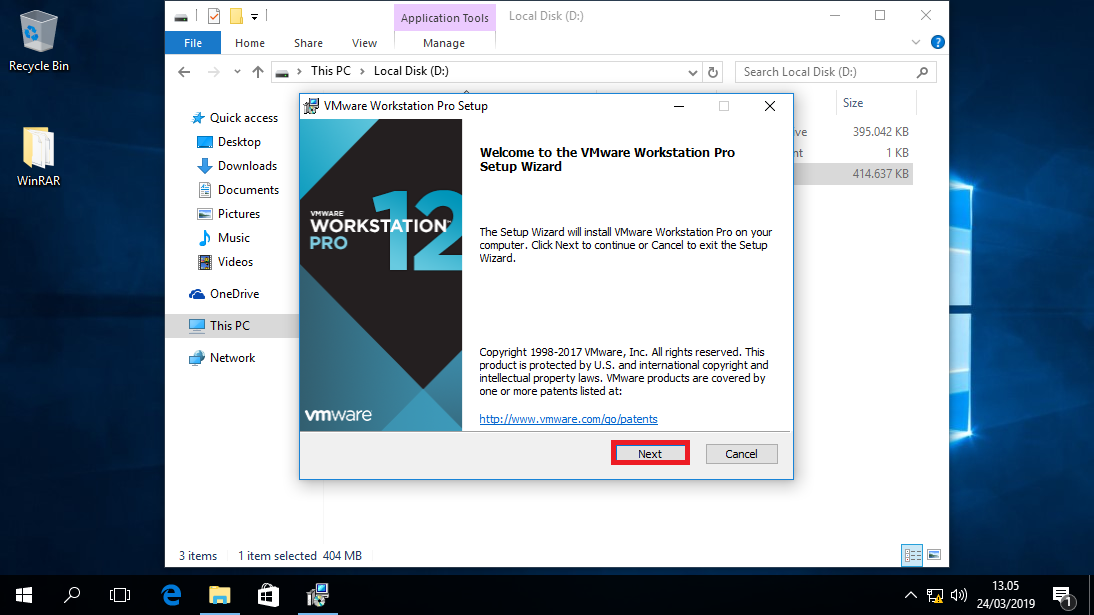
Task: Minimize the VMware Setup dialog
Action: pyautogui.click(x=679, y=106)
